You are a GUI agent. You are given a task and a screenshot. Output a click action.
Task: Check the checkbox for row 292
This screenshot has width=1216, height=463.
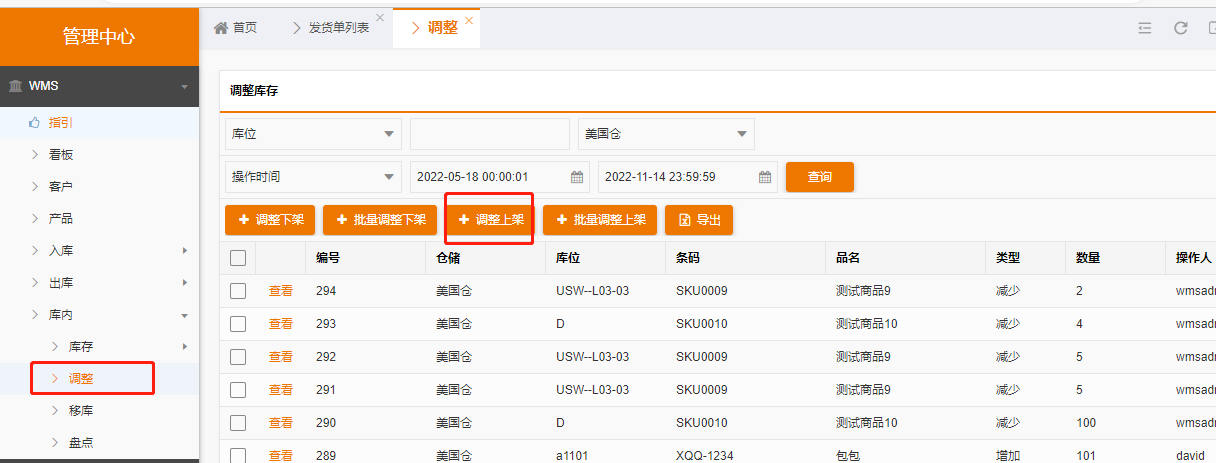point(238,357)
